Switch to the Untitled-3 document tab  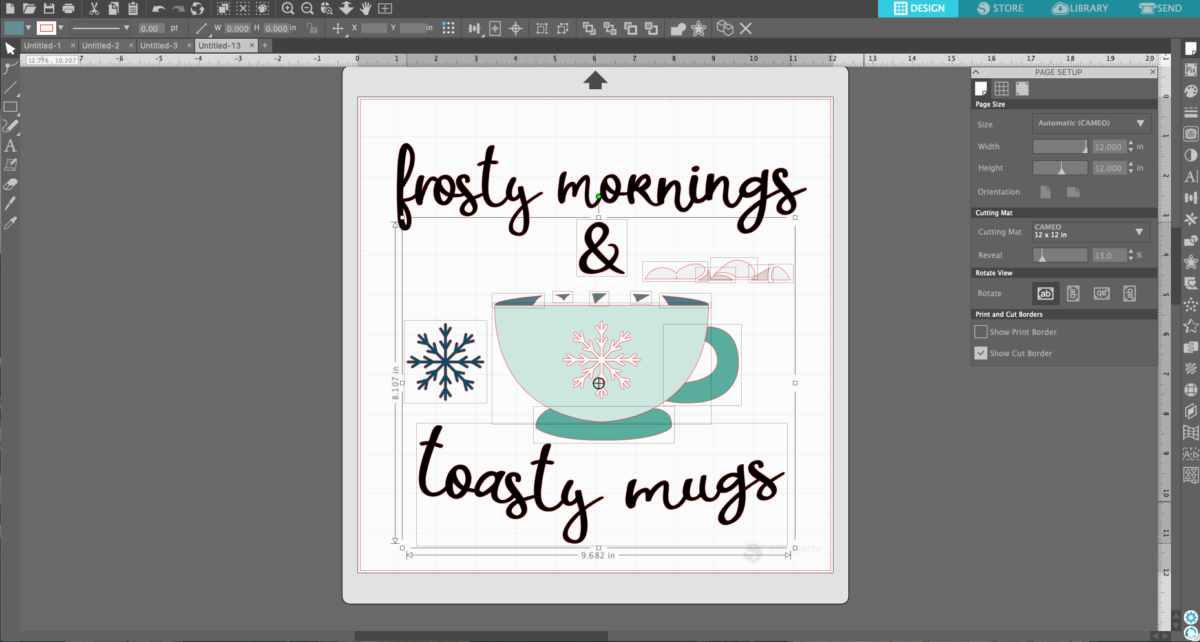tap(159, 46)
